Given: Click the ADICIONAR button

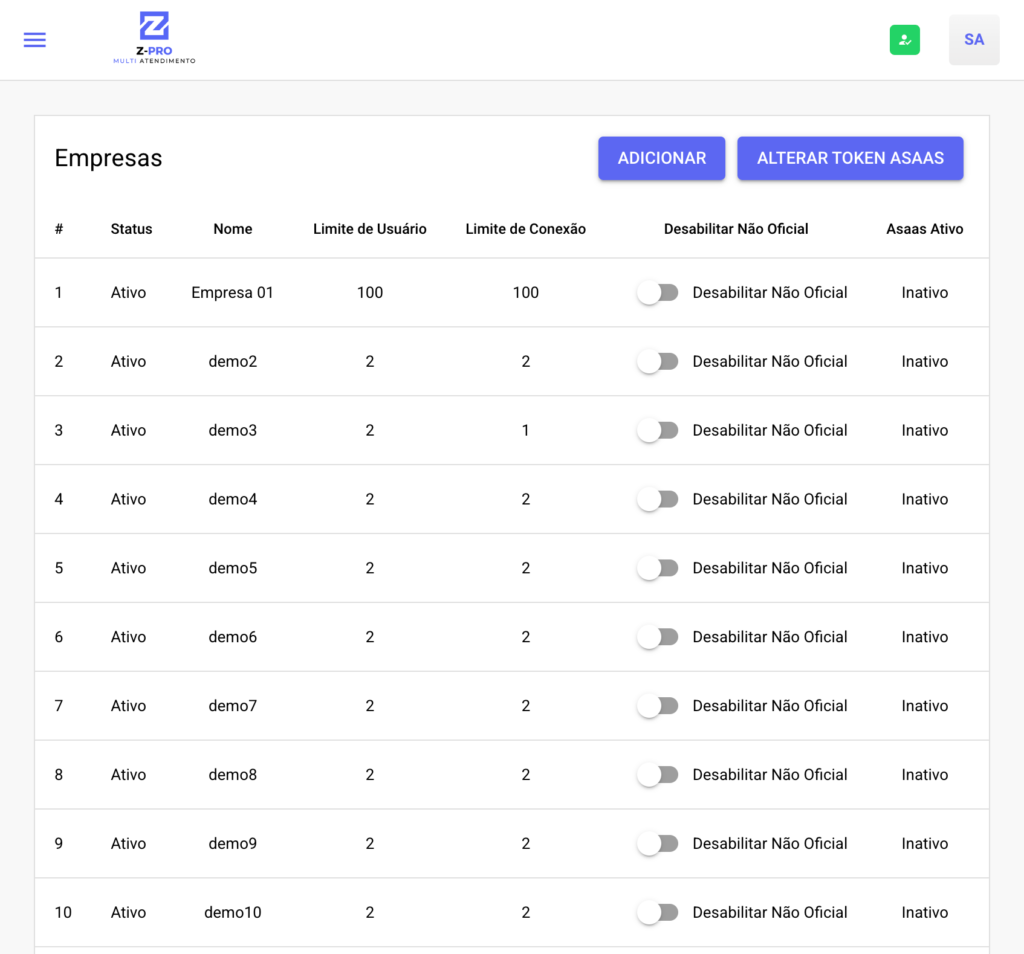Looking at the screenshot, I should click(x=661, y=158).
